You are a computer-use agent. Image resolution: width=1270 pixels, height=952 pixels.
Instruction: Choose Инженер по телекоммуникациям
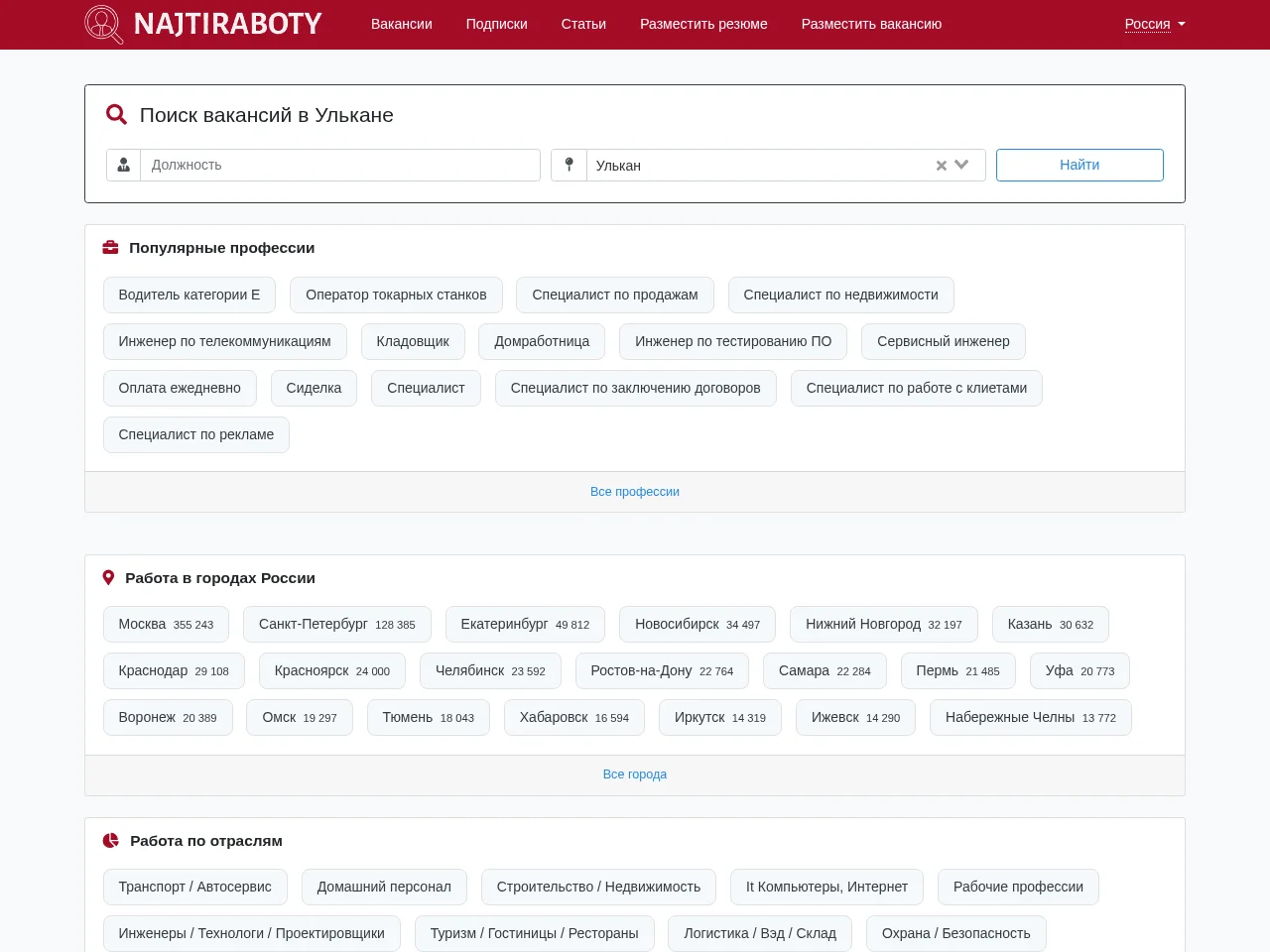[225, 341]
